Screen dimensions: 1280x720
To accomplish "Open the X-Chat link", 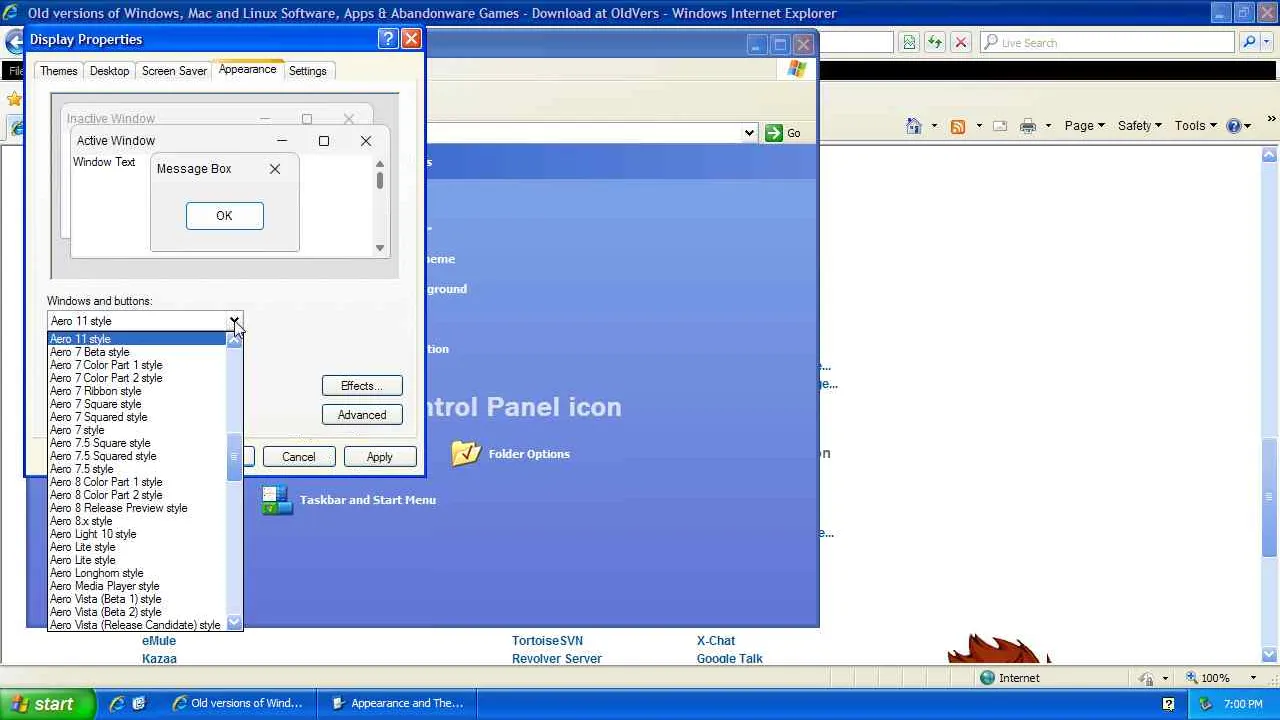I will click(x=716, y=641).
